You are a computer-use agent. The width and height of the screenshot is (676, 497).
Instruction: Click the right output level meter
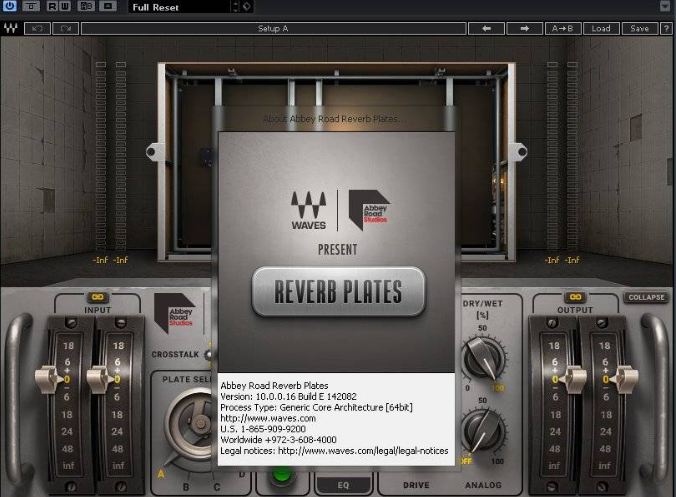tap(572, 157)
